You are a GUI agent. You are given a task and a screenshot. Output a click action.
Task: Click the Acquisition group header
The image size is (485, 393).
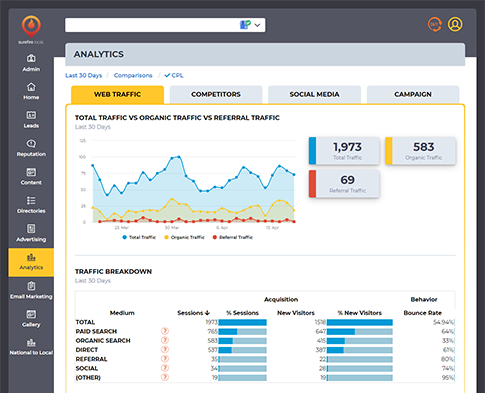281,299
